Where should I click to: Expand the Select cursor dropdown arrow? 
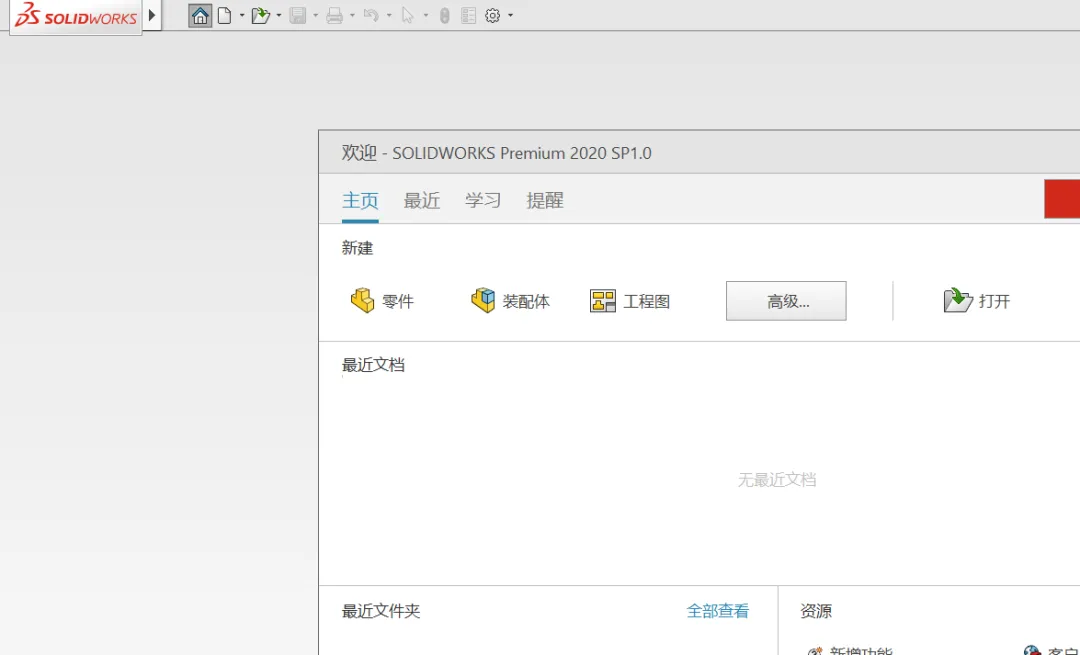426,15
